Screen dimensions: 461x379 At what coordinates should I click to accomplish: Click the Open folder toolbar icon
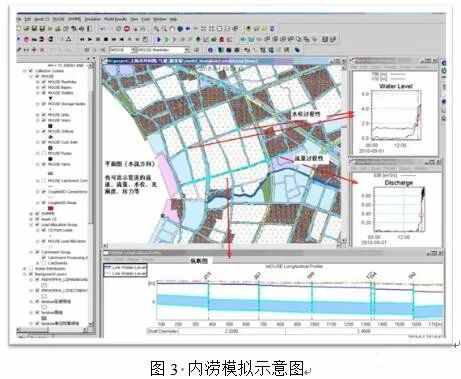tap(26, 29)
